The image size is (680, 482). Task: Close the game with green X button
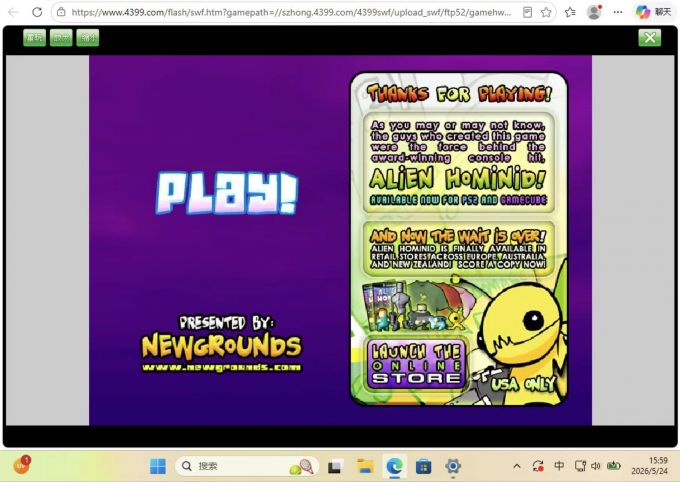point(650,38)
